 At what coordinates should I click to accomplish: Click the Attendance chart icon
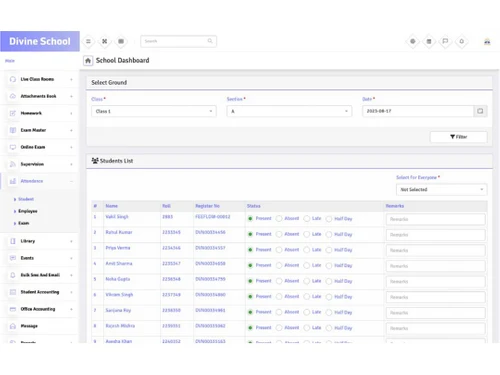(x=13, y=181)
